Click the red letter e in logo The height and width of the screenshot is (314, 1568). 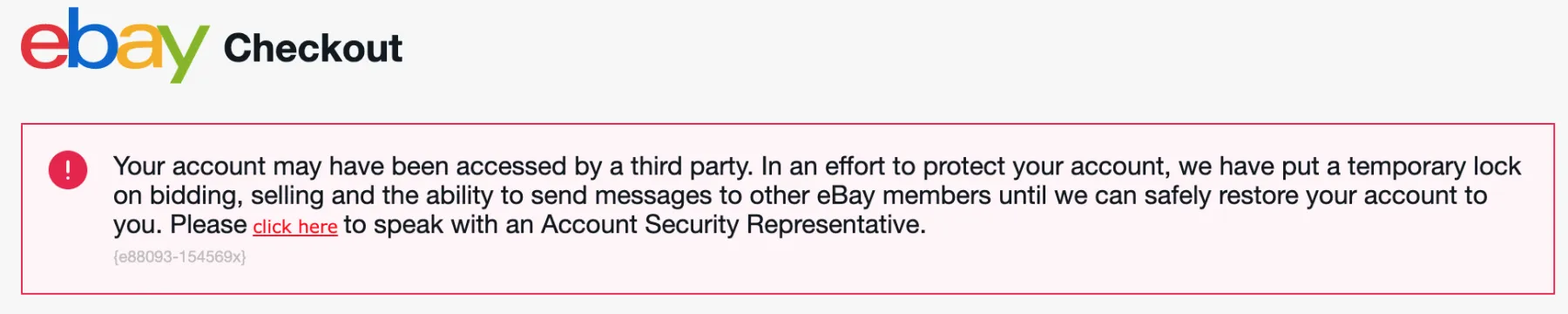click(x=44, y=48)
